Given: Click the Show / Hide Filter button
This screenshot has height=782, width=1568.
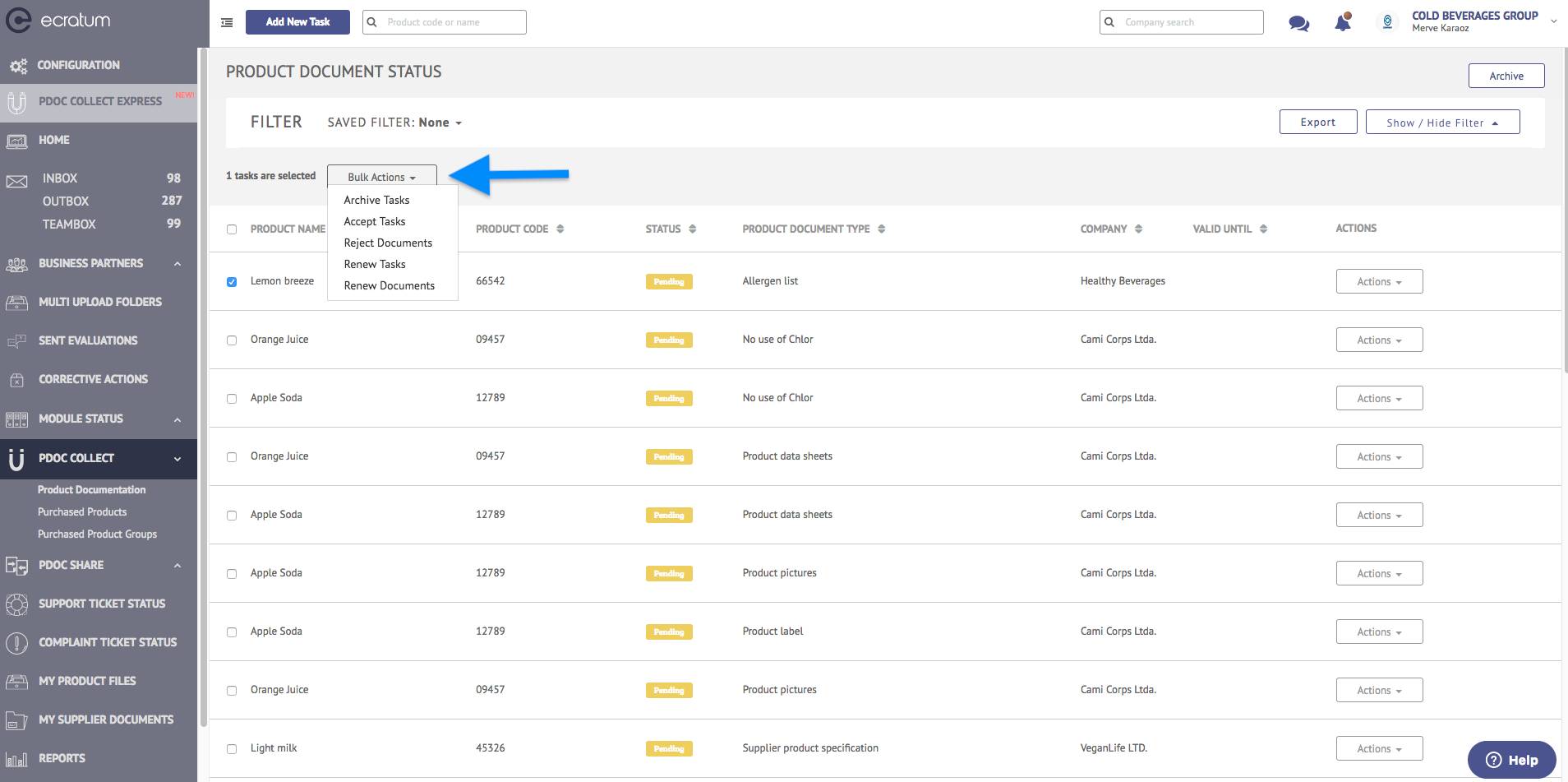Looking at the screenshot, I should coord(1442,122).
